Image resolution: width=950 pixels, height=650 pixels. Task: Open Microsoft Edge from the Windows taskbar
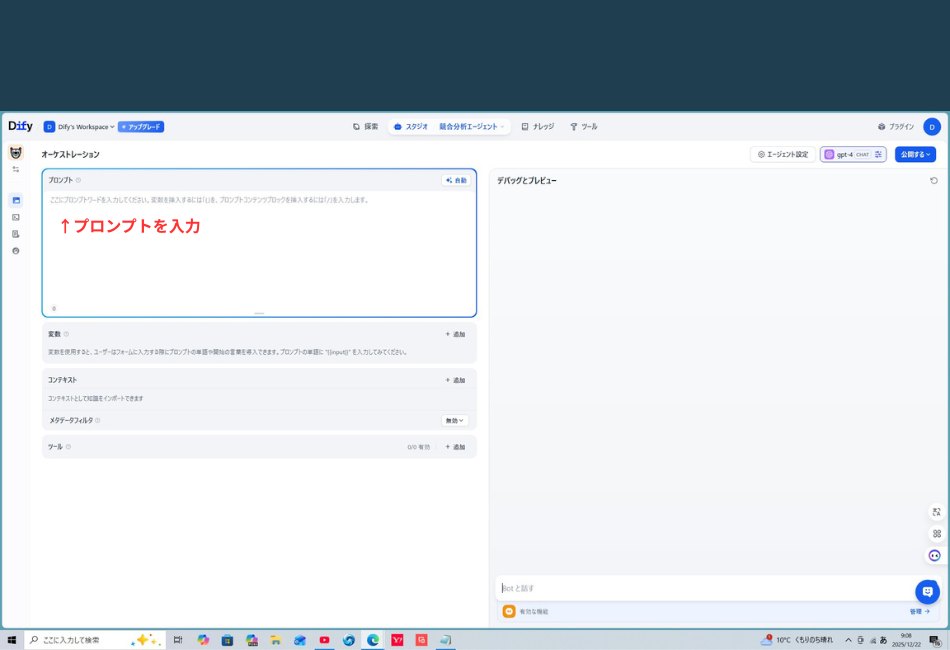coord(373,640)
